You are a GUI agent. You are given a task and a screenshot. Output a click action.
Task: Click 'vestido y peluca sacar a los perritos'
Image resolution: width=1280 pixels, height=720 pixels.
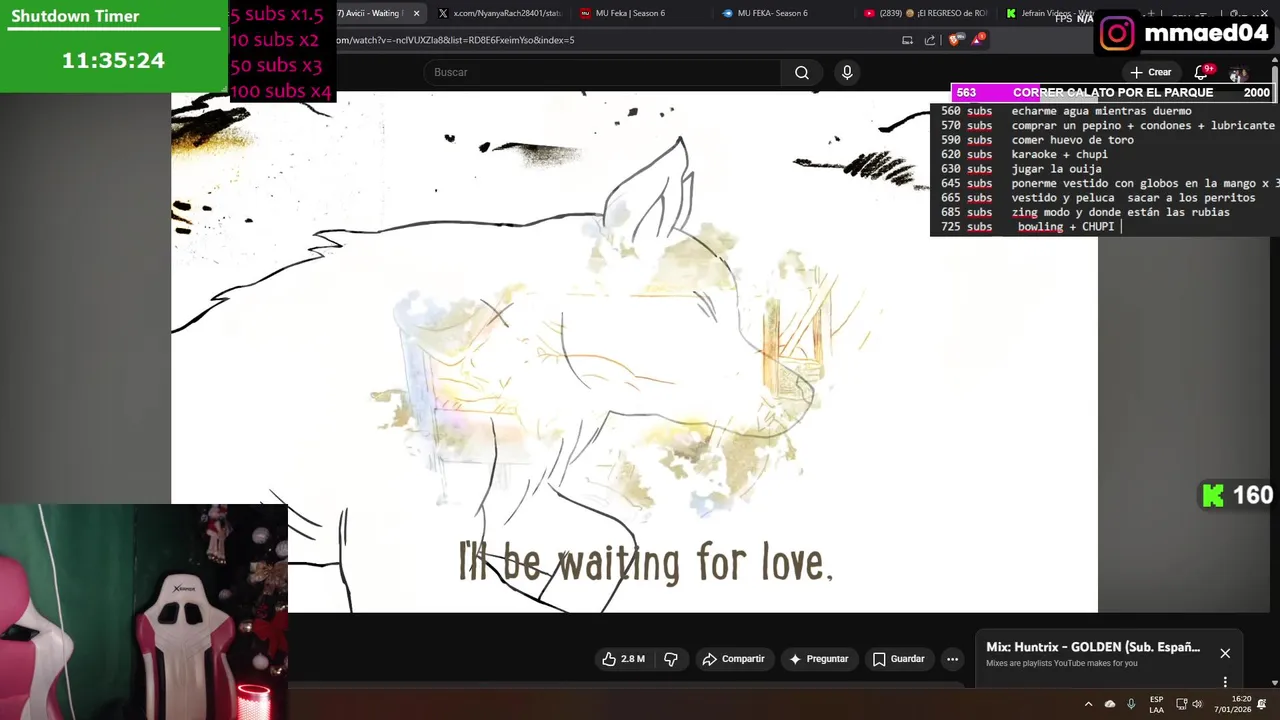pyautogui.click(x=1133, y=198)
